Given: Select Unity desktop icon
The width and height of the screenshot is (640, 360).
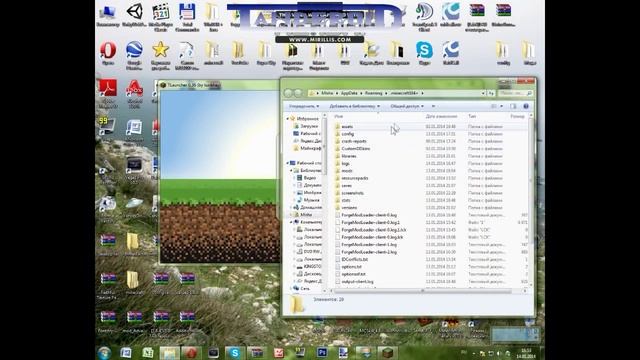Looking at the screenshot, I should (x=134, y=16).
